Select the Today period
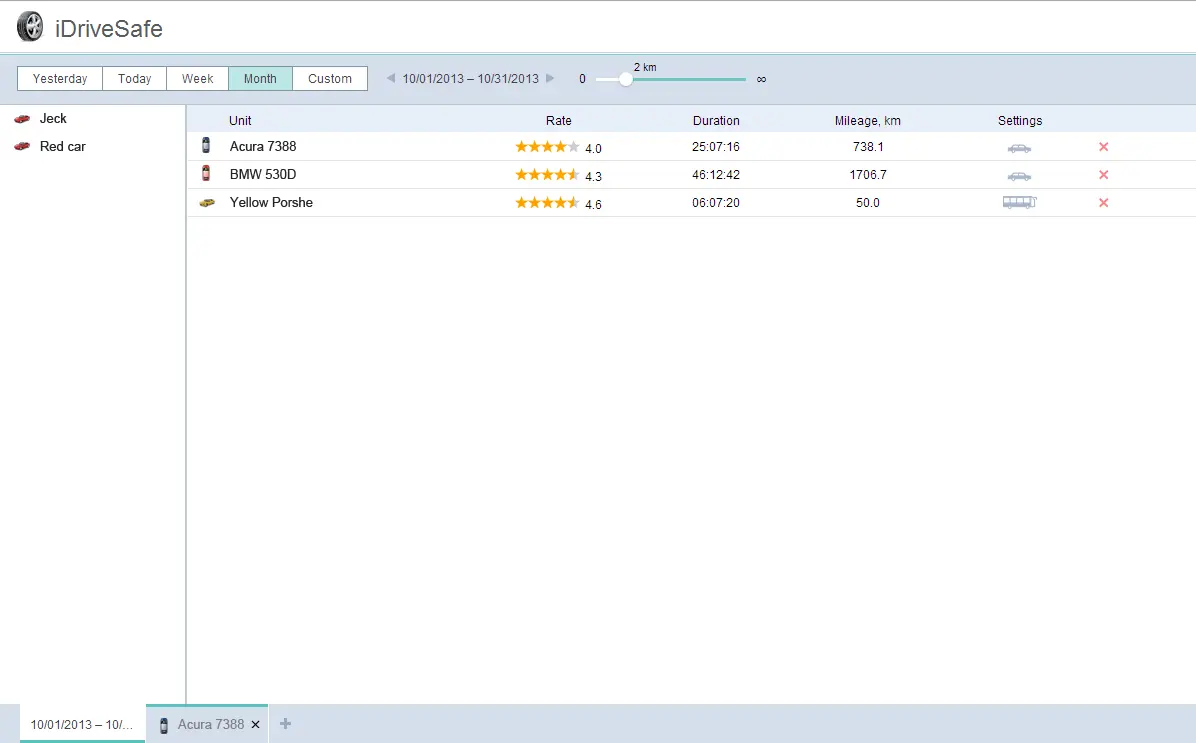 134,79
